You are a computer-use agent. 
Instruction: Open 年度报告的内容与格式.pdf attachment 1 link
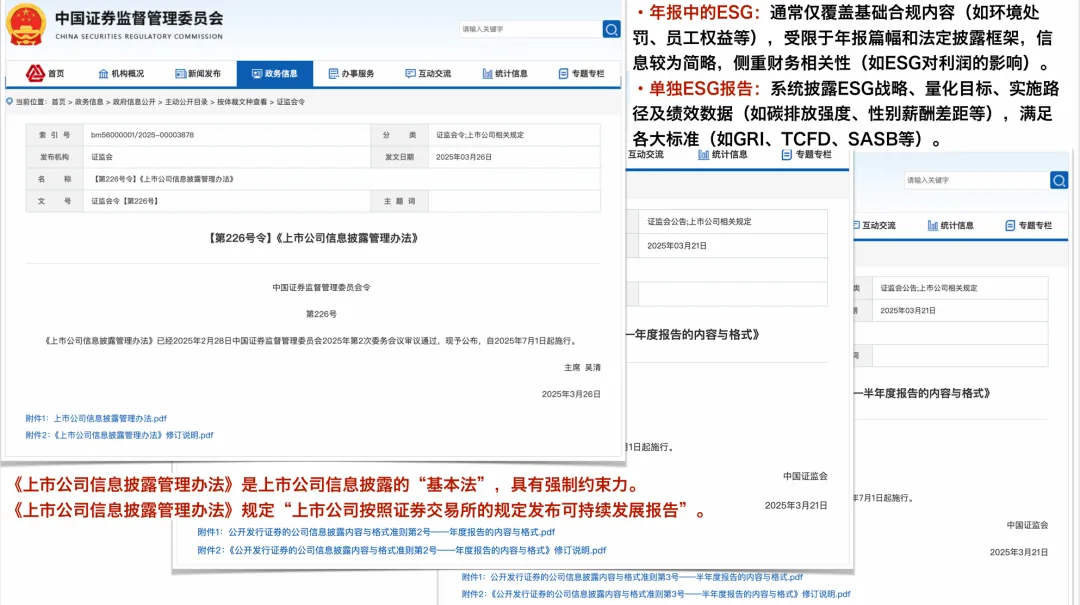(376, 532)
